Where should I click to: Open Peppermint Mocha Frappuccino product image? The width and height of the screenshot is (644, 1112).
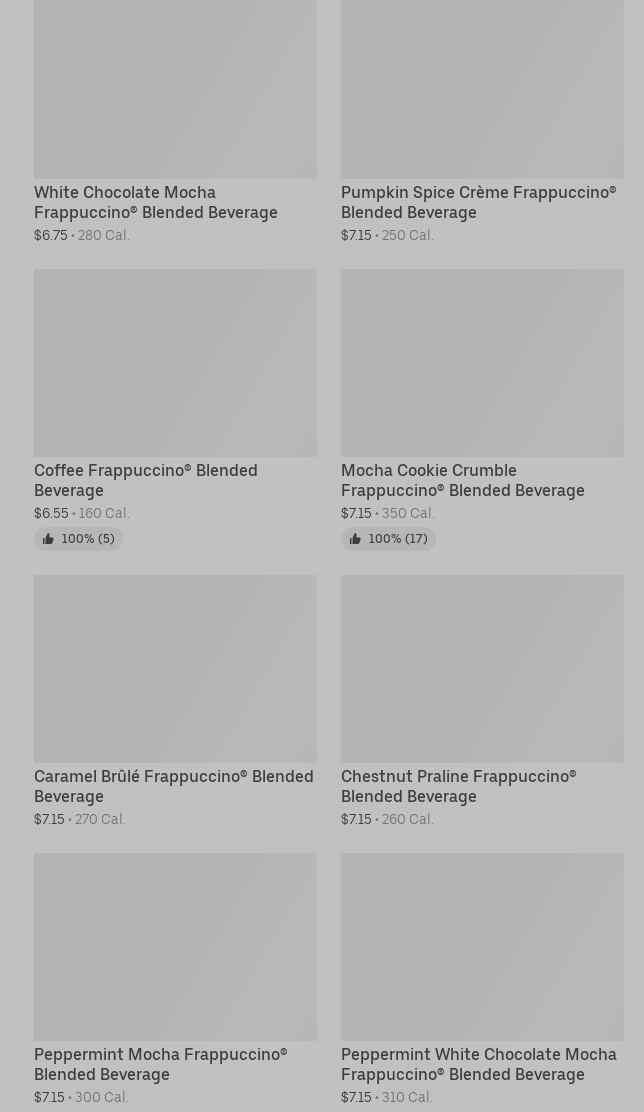[x=175, y=946]
